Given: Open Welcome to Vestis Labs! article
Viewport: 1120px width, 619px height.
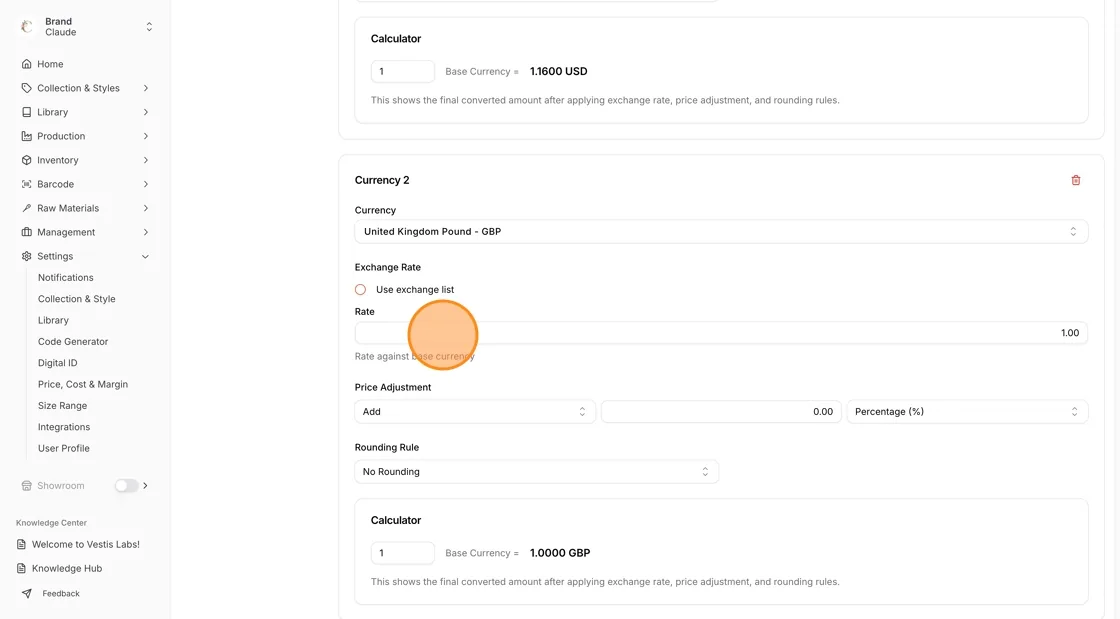Looking at the screenshot, I should pyautogui.click(x=86, y=544).
